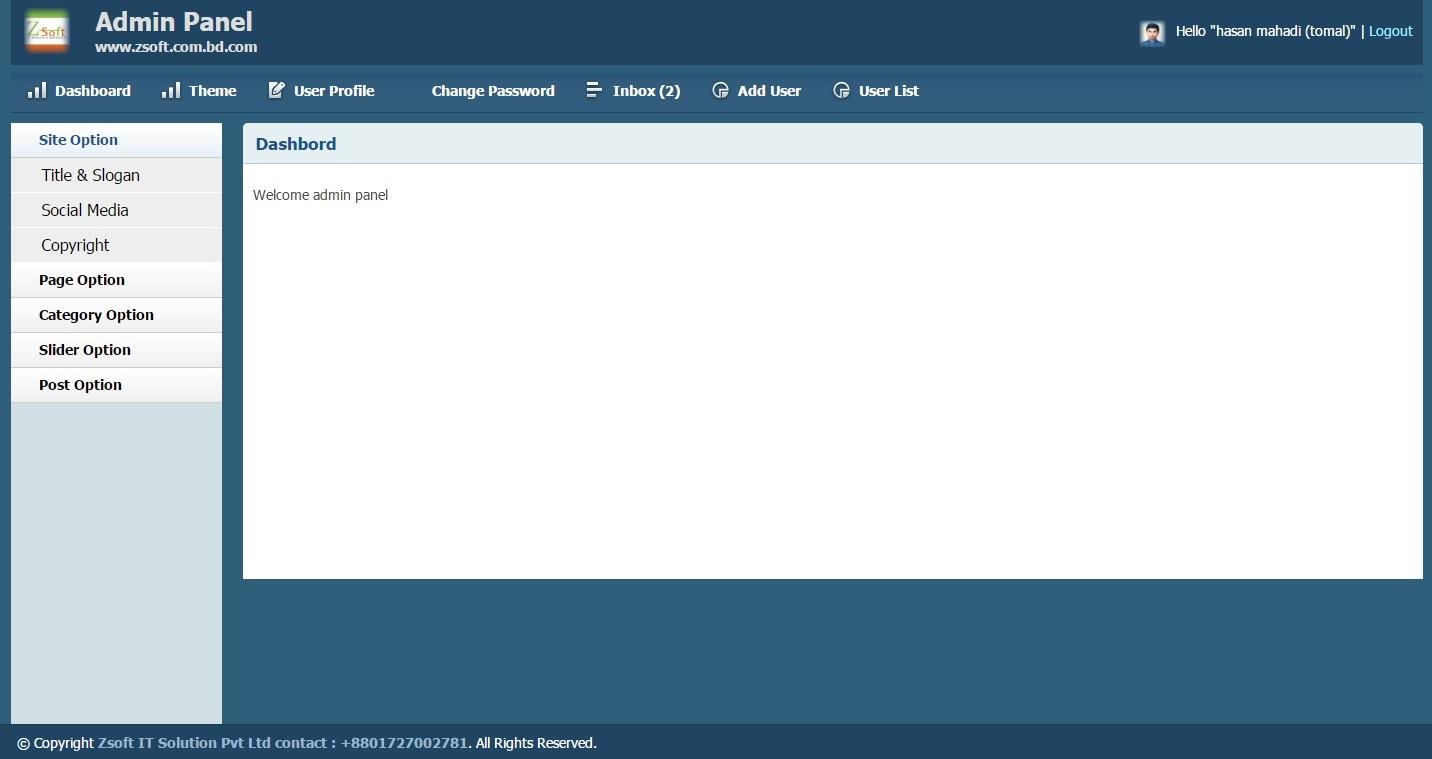Open Inbox (2) from the top menu
Viewport: 1432px width, 759px height.
point(646,90)
